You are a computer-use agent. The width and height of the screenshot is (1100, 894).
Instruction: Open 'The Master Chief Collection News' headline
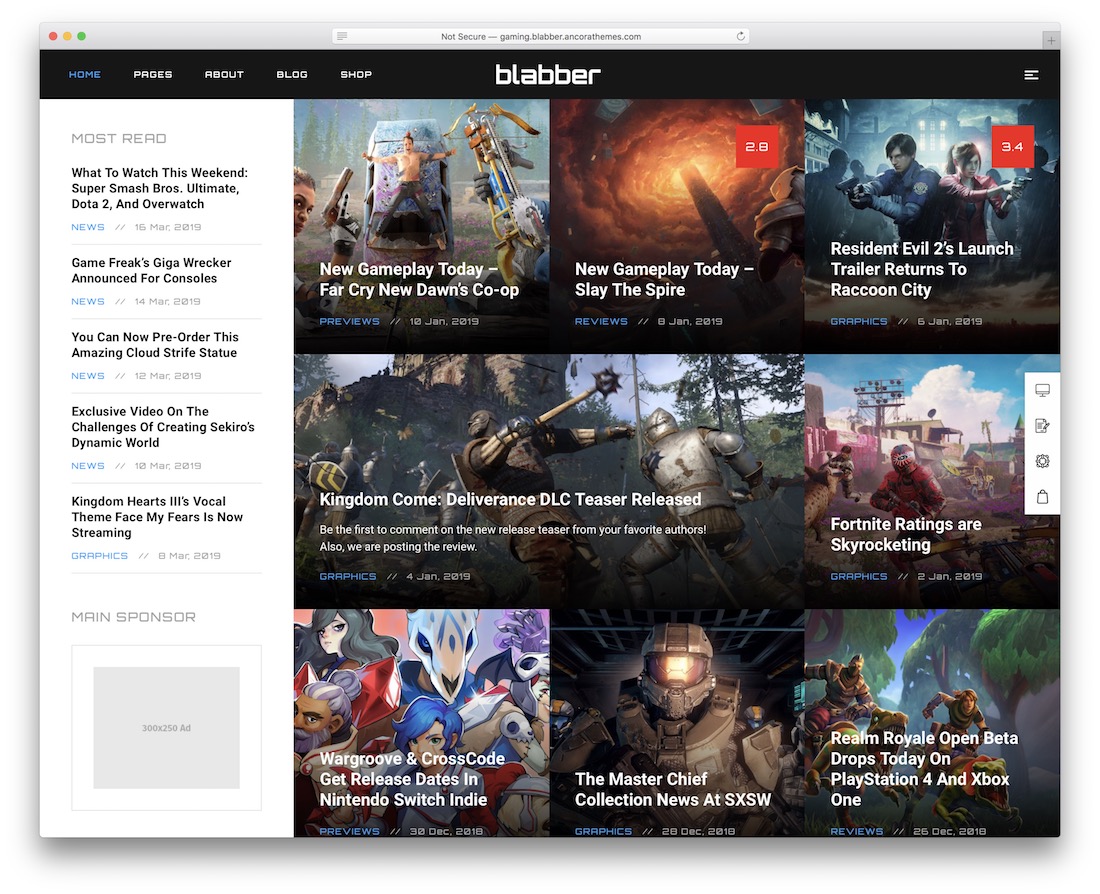(x=672, y=789)
